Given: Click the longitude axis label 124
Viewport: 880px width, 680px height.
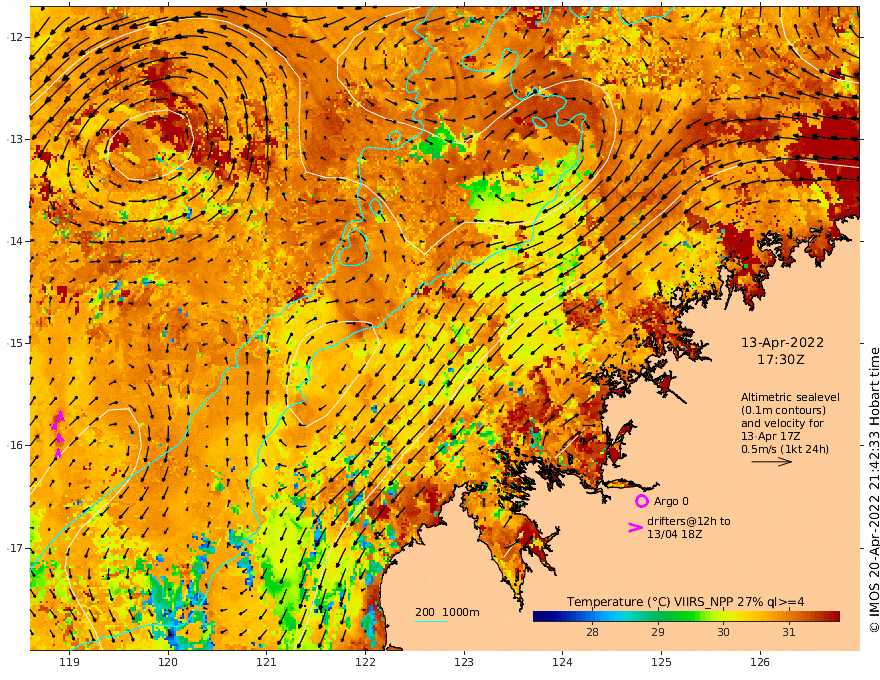Looking at the screenshot, I should tap(562, 663).
